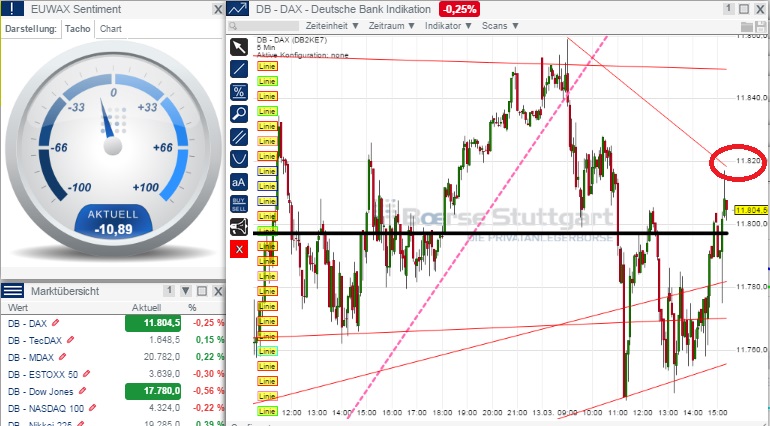The width and height of the screenshot is (770, 426).
Task: Select the aA text annotation tool
Action: pyautogui.click(x=239, y=182)
